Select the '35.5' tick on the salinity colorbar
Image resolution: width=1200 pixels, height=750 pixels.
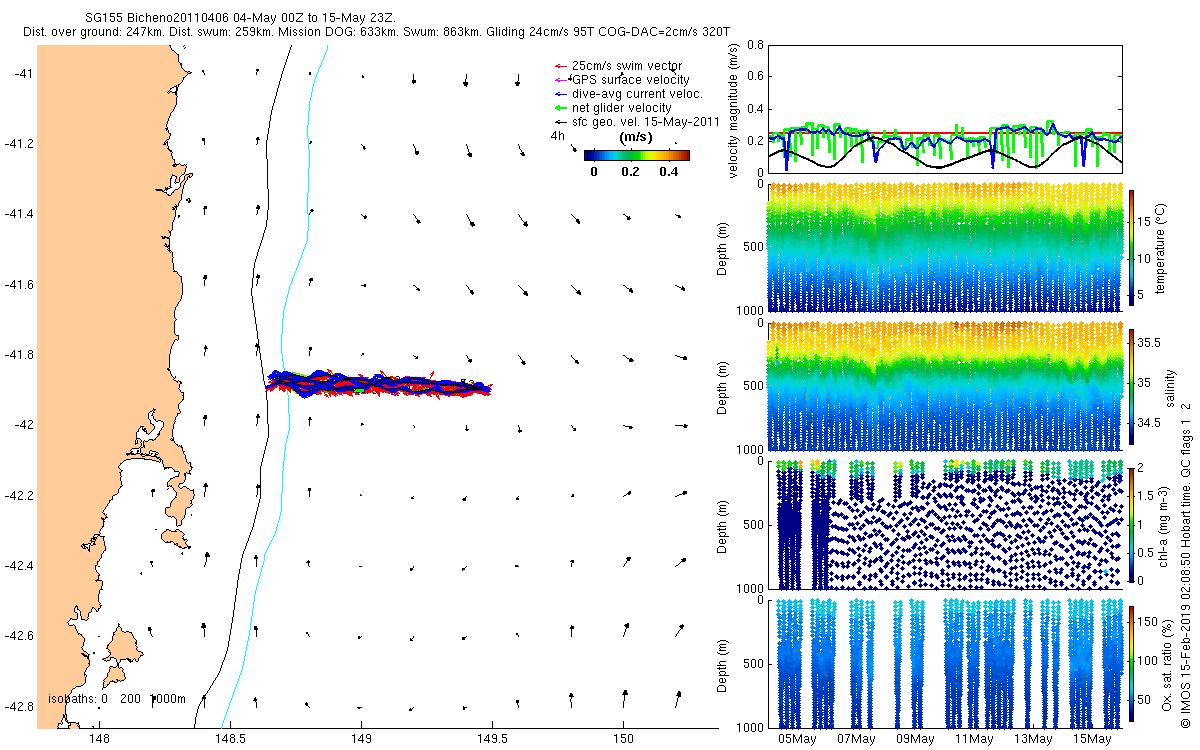(x=1149, y=342)
